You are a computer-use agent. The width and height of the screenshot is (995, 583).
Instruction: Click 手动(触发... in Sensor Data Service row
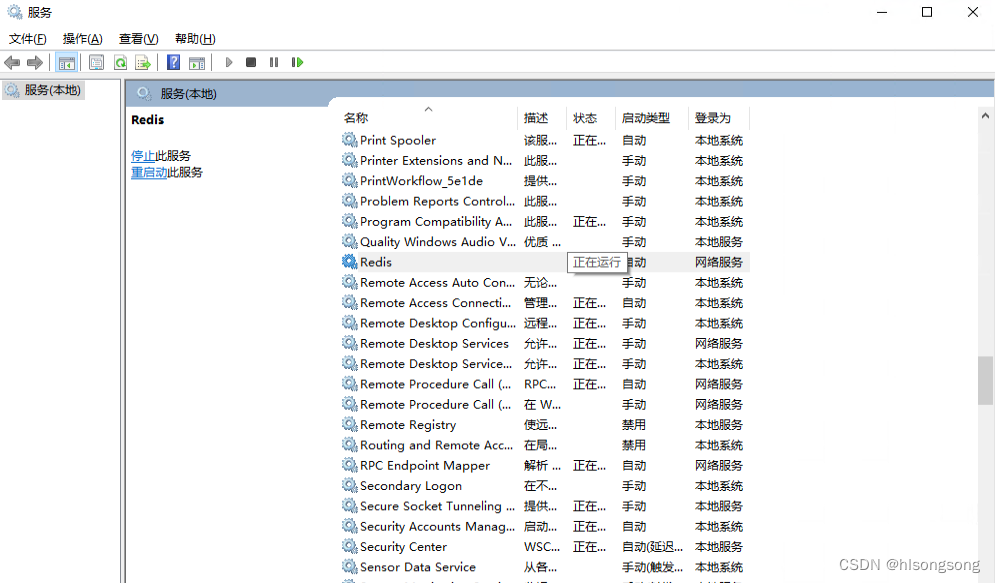652,567
